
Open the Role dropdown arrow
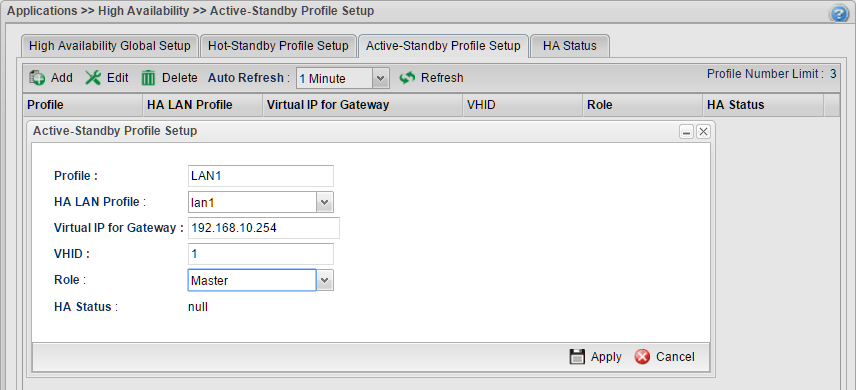tap(325, 280)
